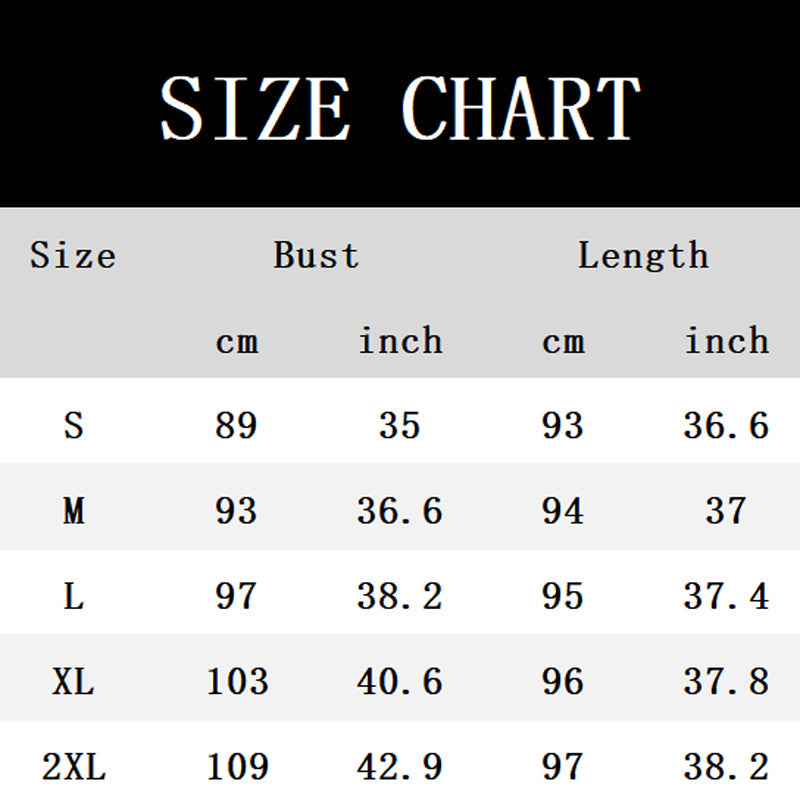Screen dimensions: 800x800
Task: Click length inch value 37 for M
Action: point(726,511)
